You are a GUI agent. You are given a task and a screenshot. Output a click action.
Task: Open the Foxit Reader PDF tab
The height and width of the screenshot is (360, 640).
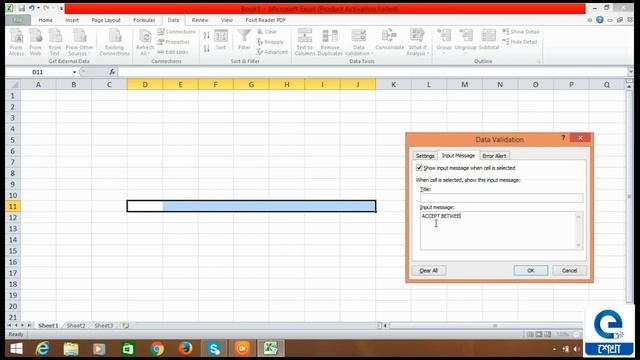(265, 20)
